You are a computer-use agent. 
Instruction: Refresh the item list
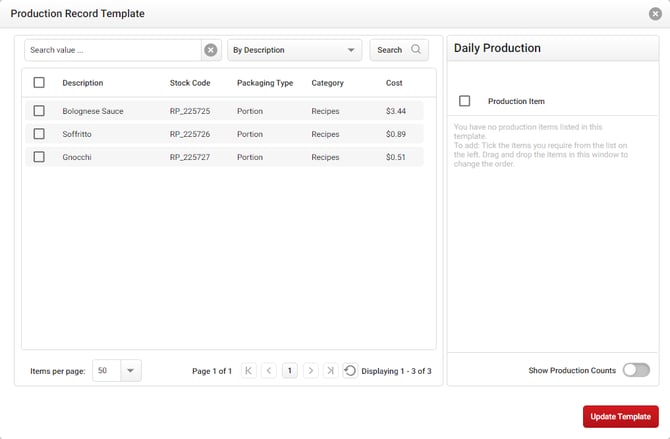coord(350,371)
